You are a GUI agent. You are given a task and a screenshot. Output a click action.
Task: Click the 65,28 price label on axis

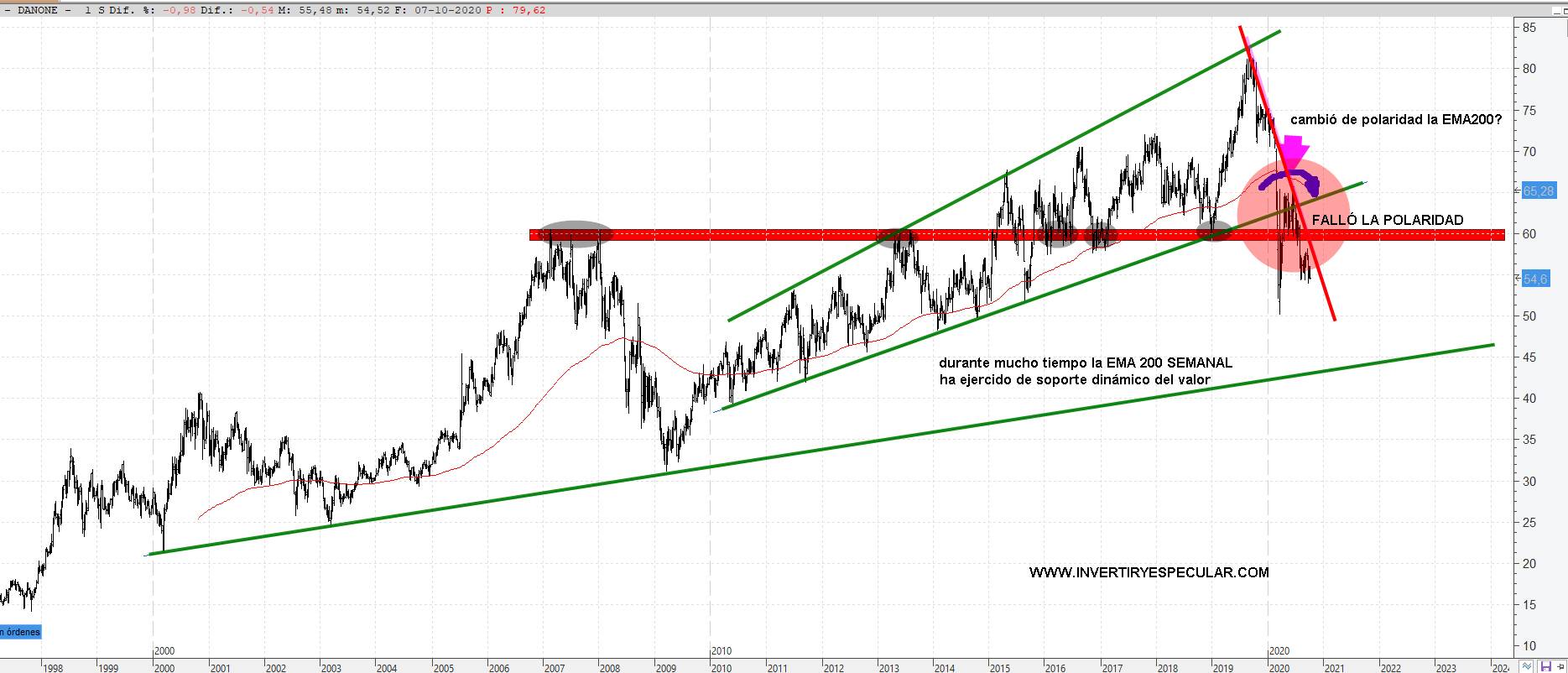tap(1538, 191)
